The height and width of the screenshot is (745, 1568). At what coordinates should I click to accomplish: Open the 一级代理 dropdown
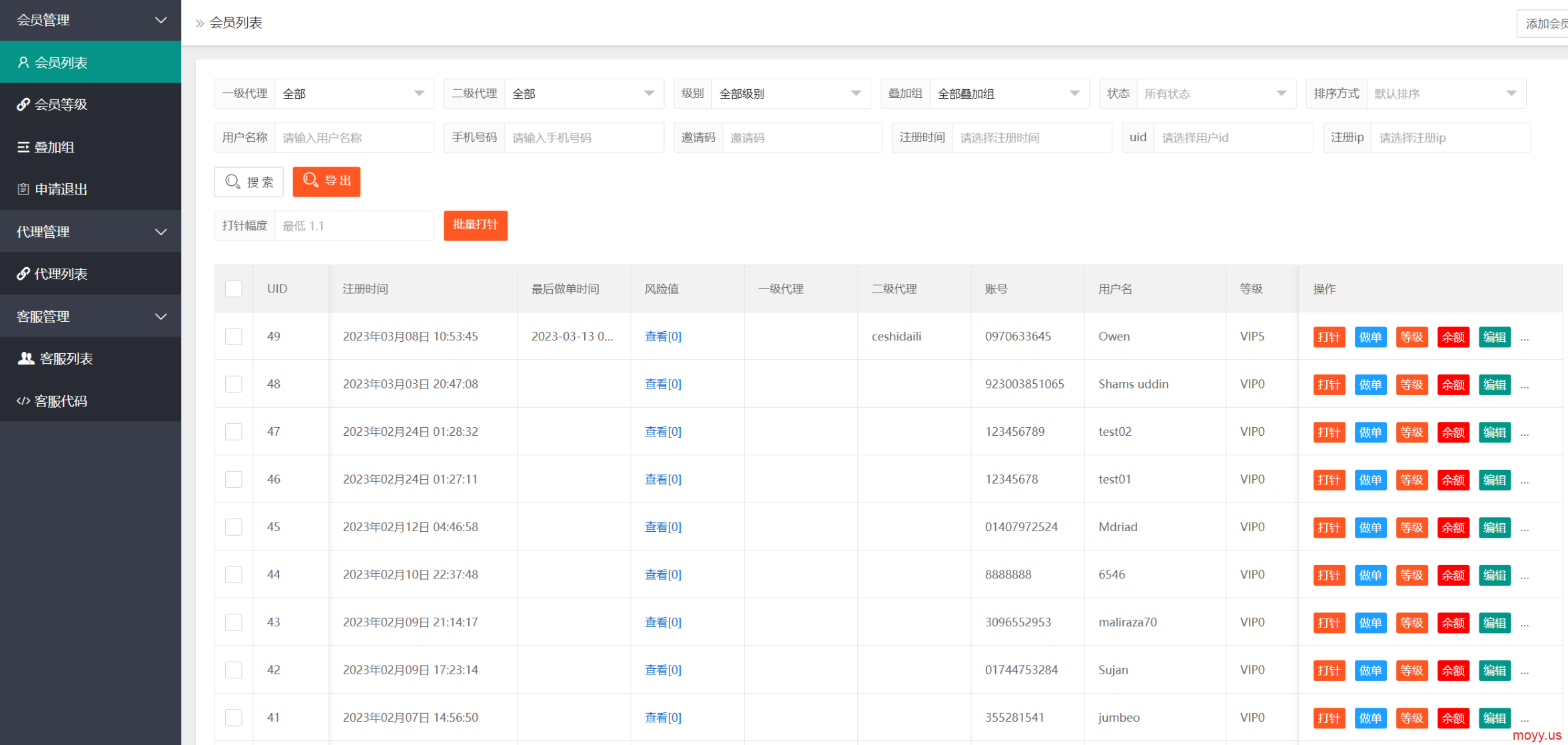354,93
